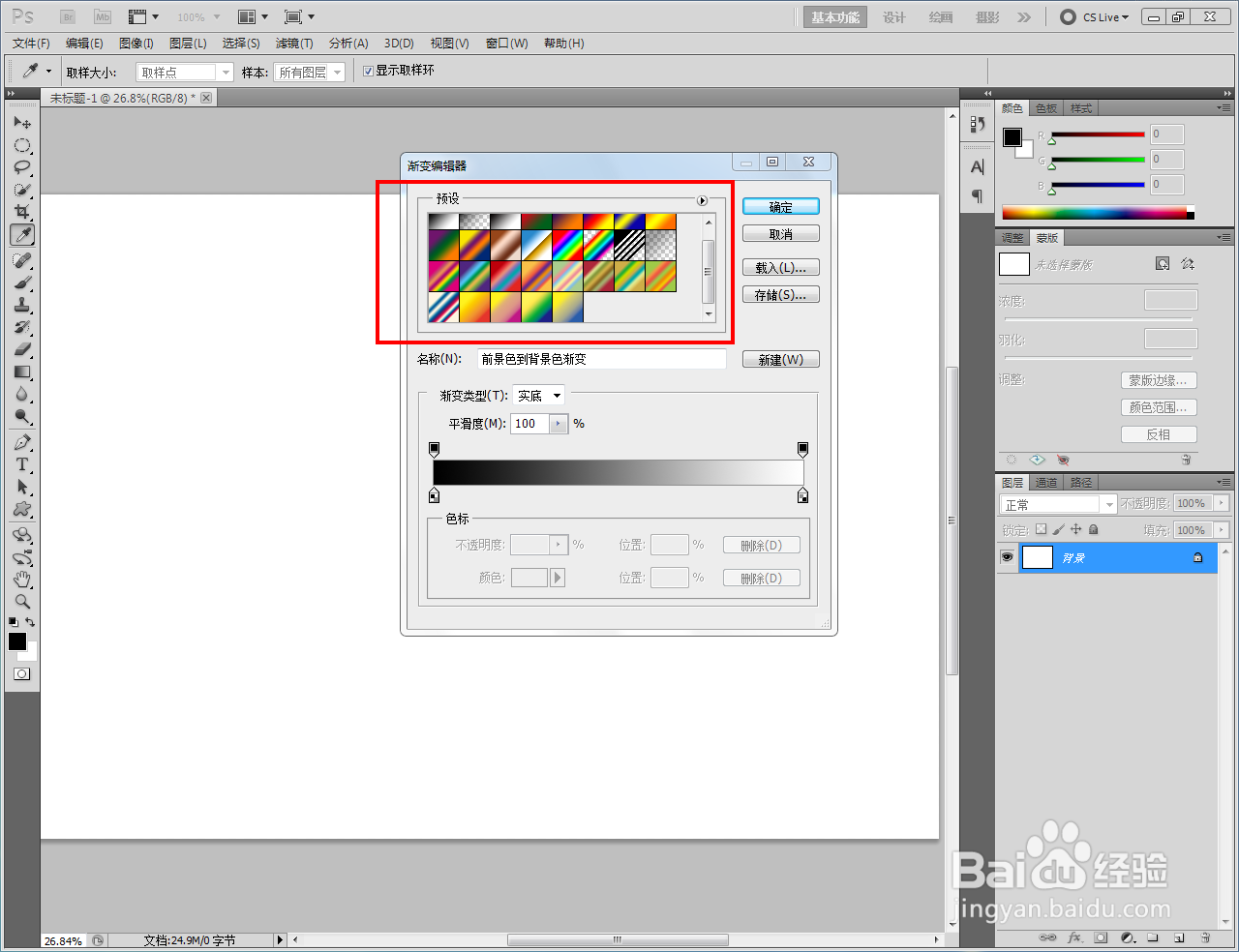The height and width of the screenshot is (952, 1239).
Task: Click 存储(S)... button
Action: click(x=781, y=294)
